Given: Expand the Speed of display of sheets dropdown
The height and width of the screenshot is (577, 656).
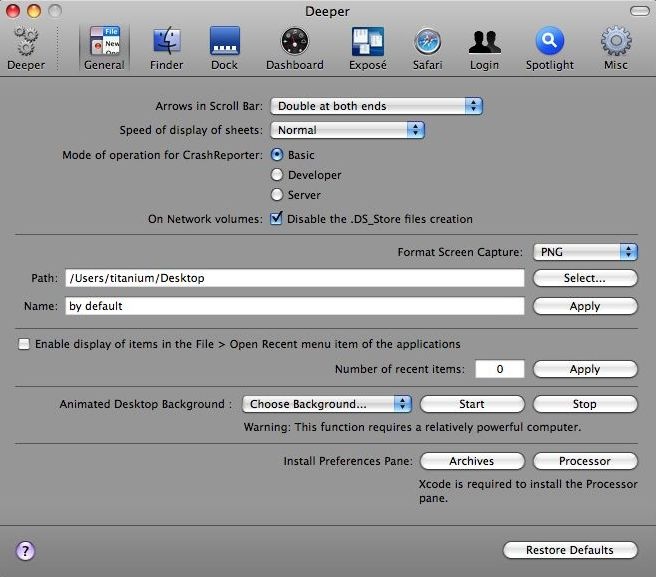Looking at the screenshot, I should pyautogui.click(x=347, y=130).
